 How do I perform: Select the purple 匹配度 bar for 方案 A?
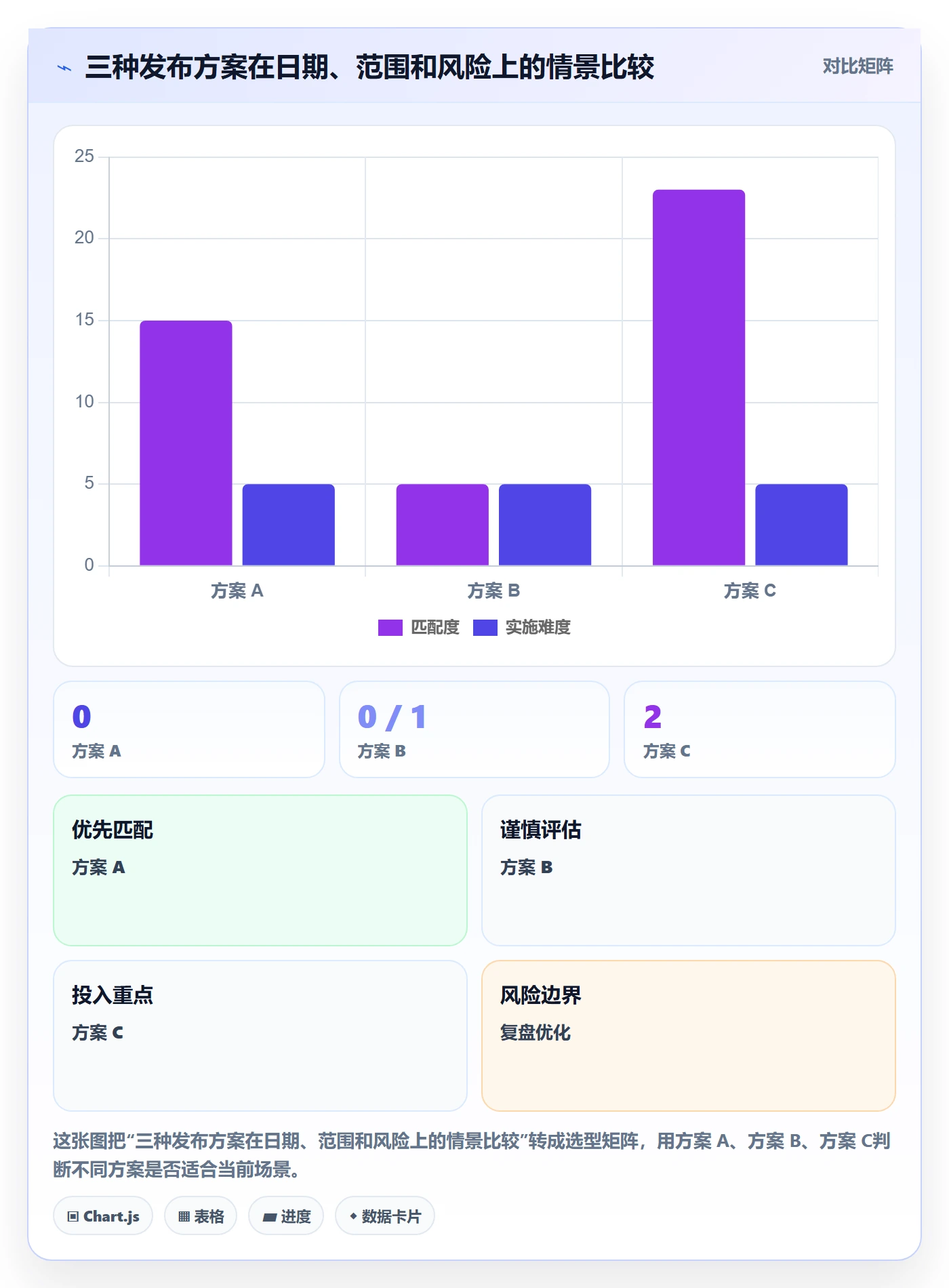click(x=186, y=443)
